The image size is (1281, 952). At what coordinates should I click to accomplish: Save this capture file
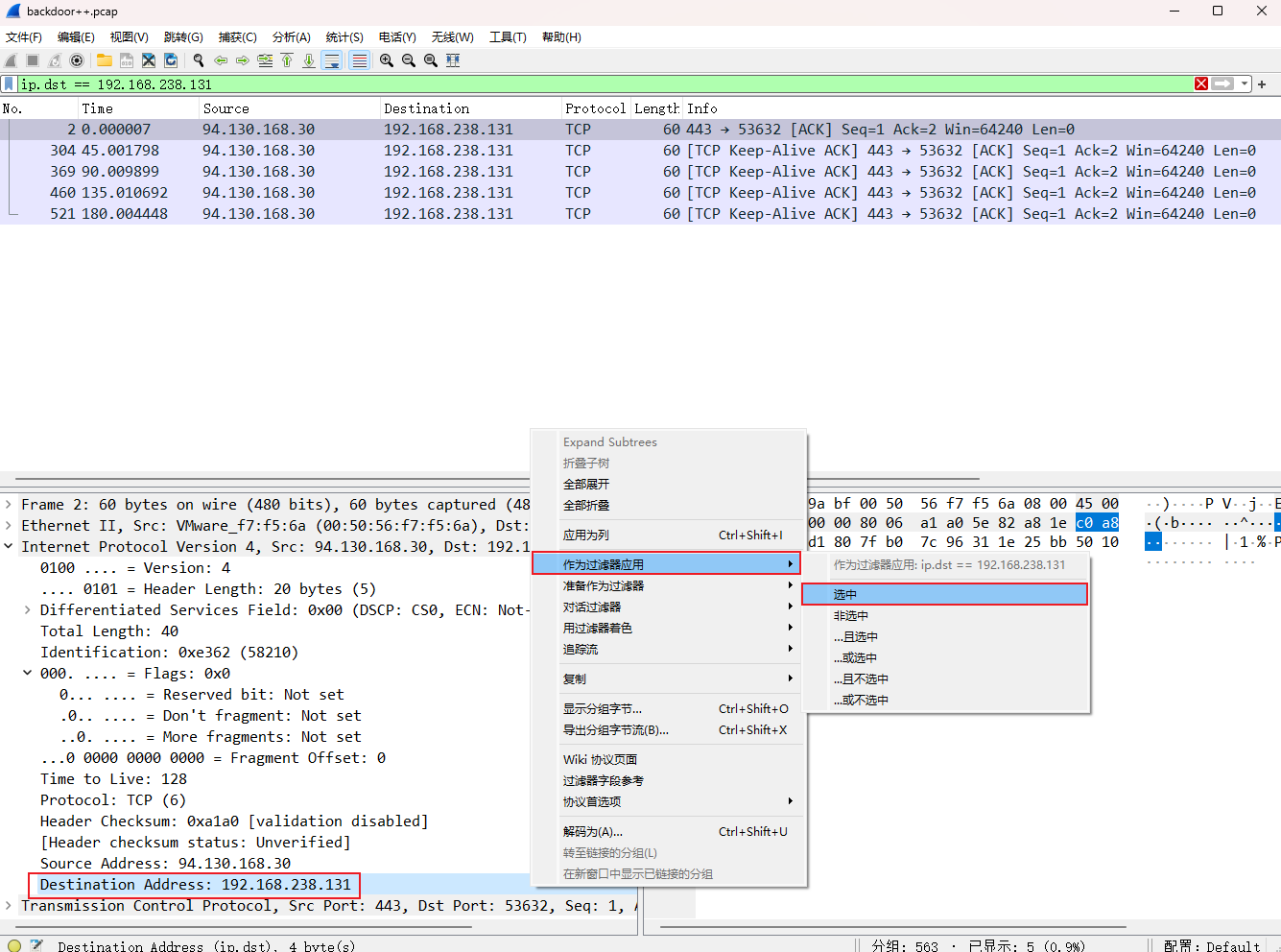pos(127,59)
